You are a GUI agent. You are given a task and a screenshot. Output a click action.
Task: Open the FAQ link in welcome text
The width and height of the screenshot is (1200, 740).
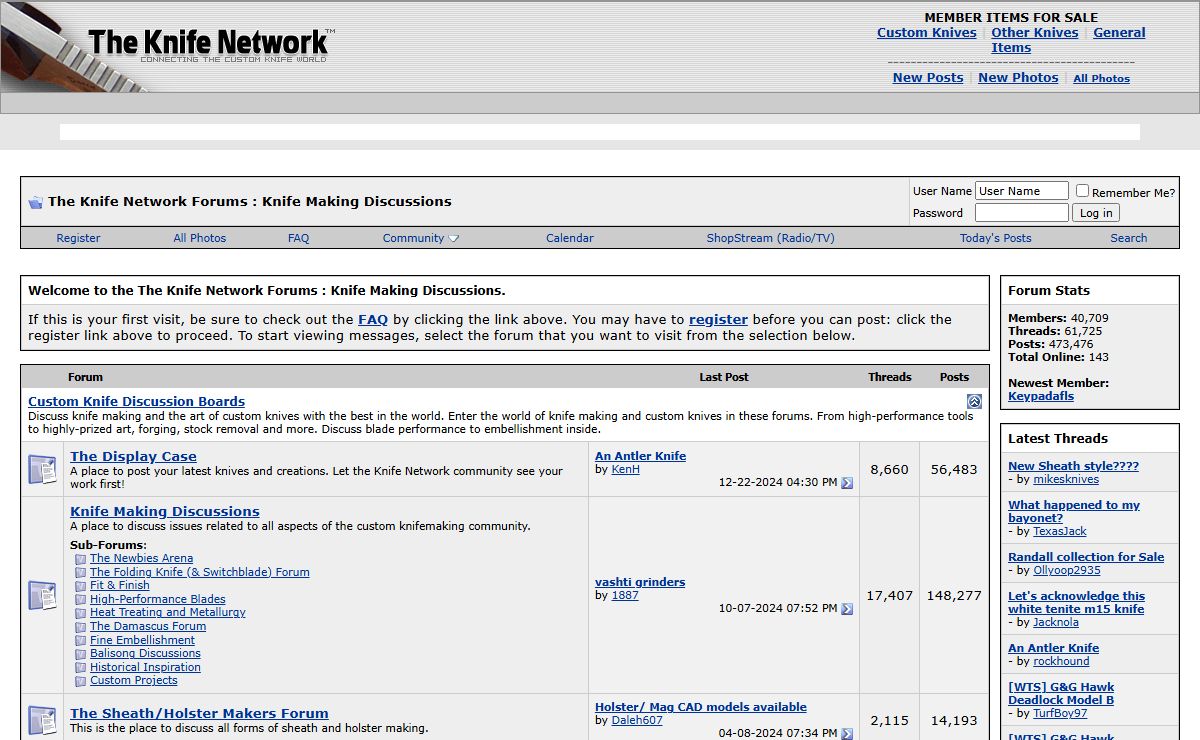[x=373, y=320]
